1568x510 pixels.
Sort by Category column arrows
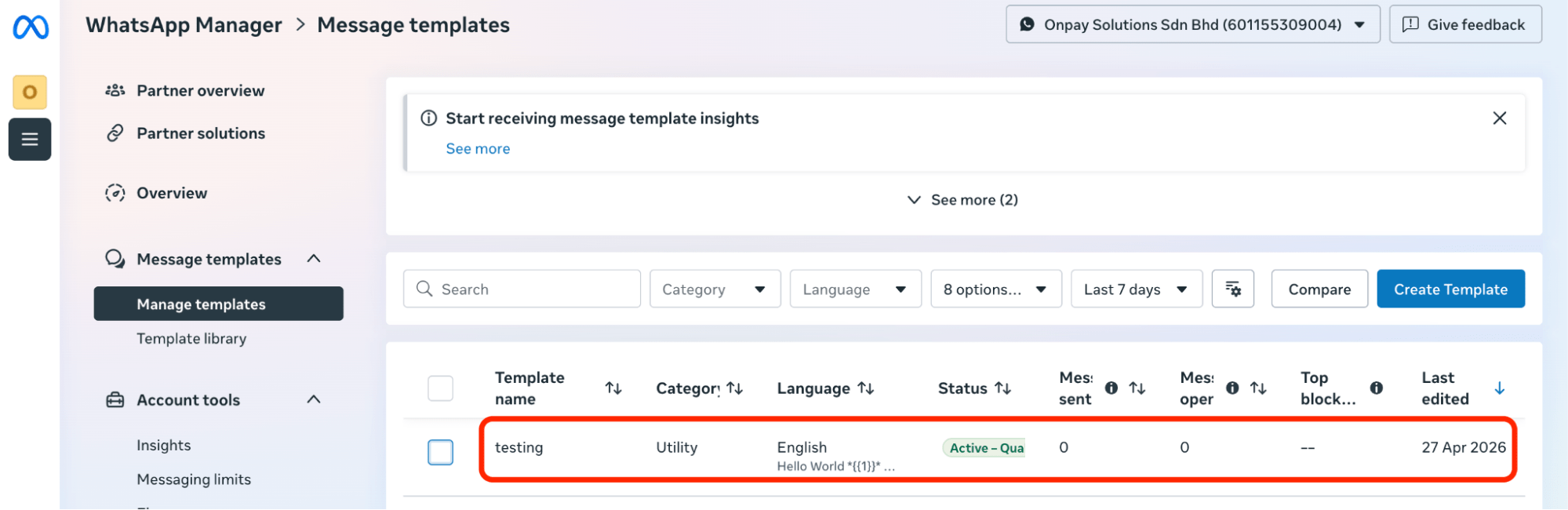(x=734, y=388)
